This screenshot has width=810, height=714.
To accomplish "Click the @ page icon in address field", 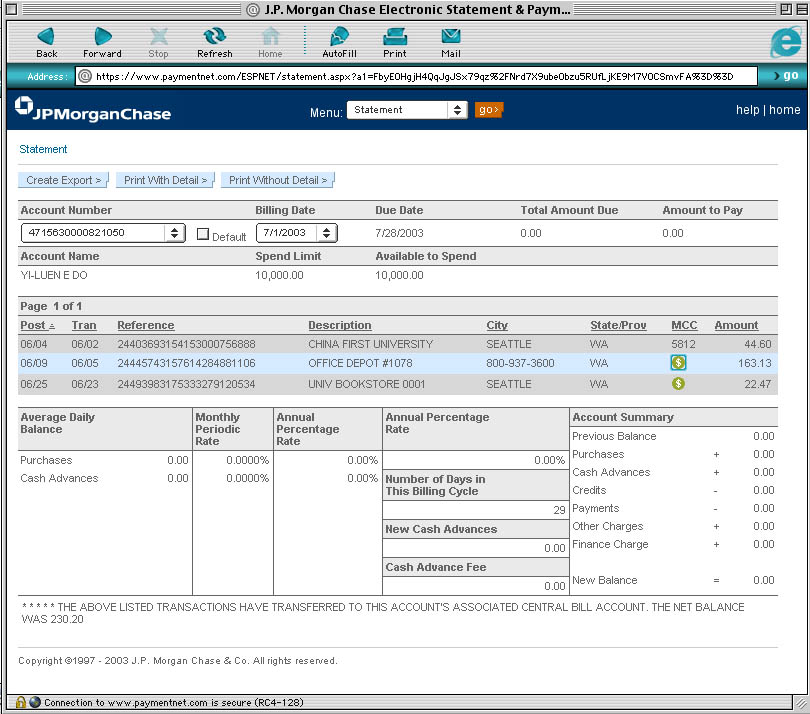I will coord(85,76).
